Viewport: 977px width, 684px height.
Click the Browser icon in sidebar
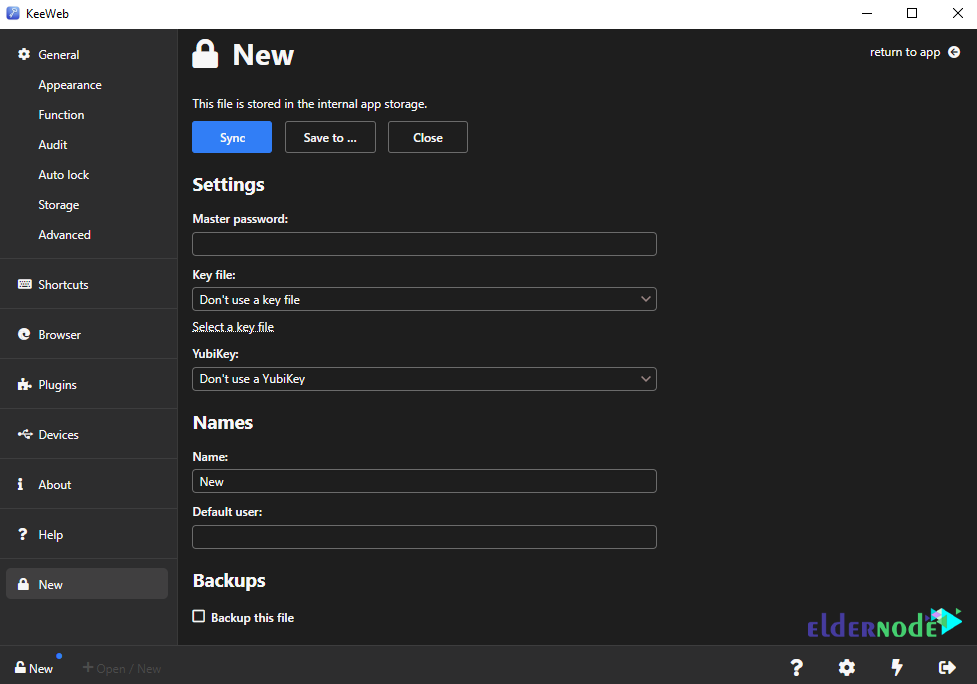pyautogui.click(x=24, y=335)
